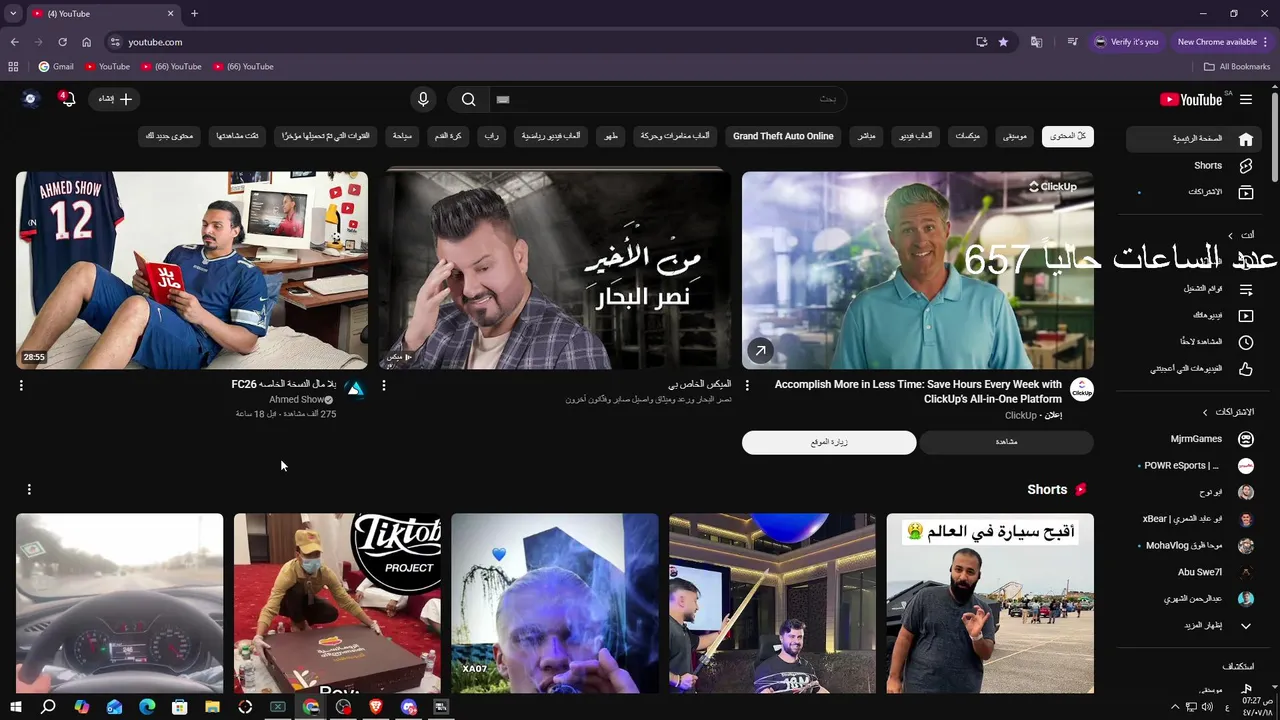
Task: Click the New Chrome available button
Action: (1220, 42)
